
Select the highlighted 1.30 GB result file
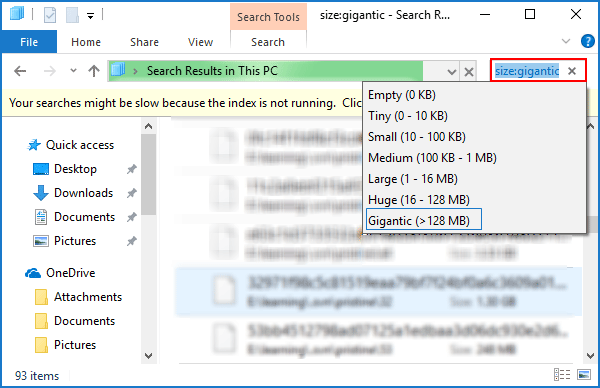(378, 292)
